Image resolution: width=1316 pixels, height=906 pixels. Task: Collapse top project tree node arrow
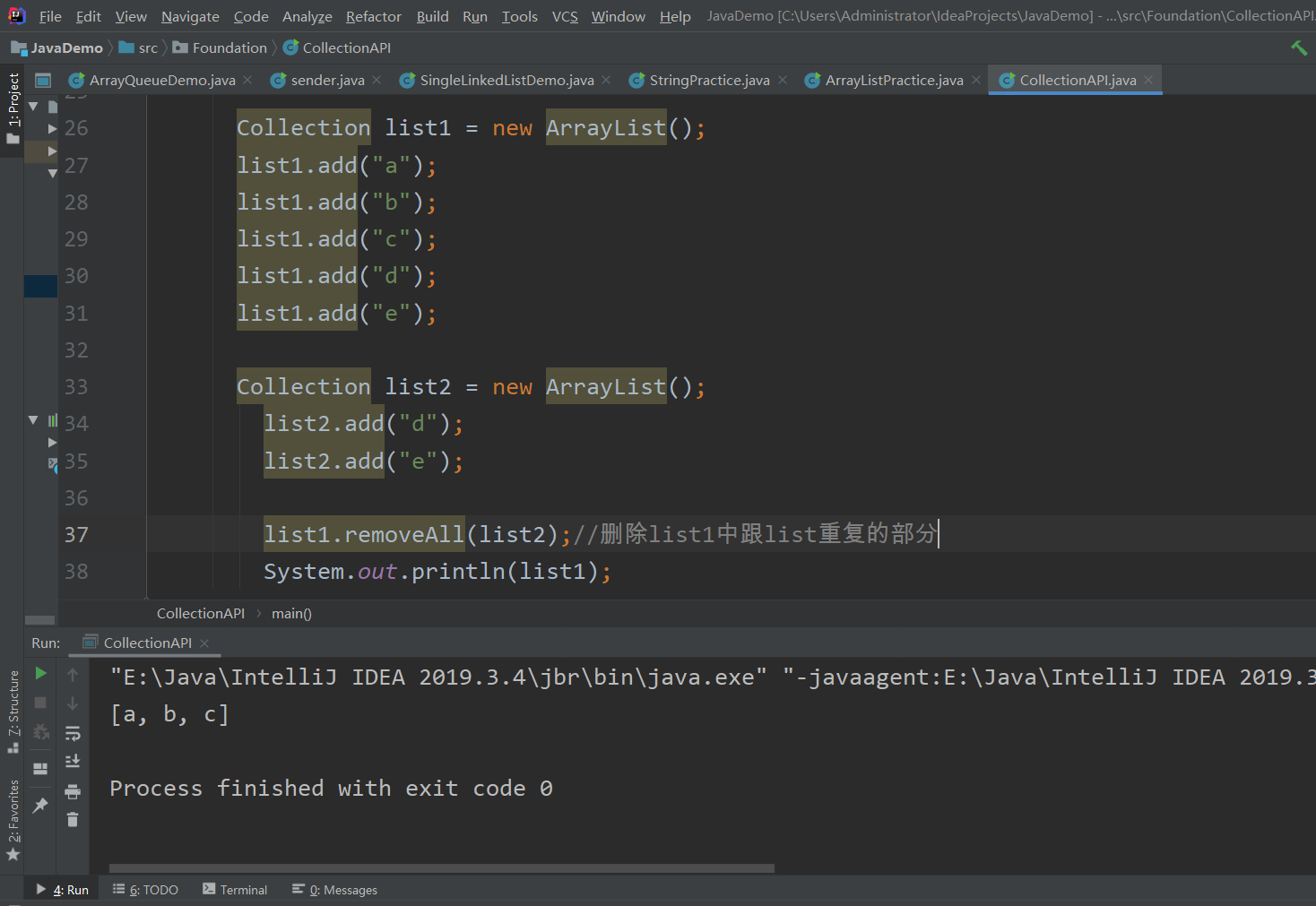[x=33, y=106]
